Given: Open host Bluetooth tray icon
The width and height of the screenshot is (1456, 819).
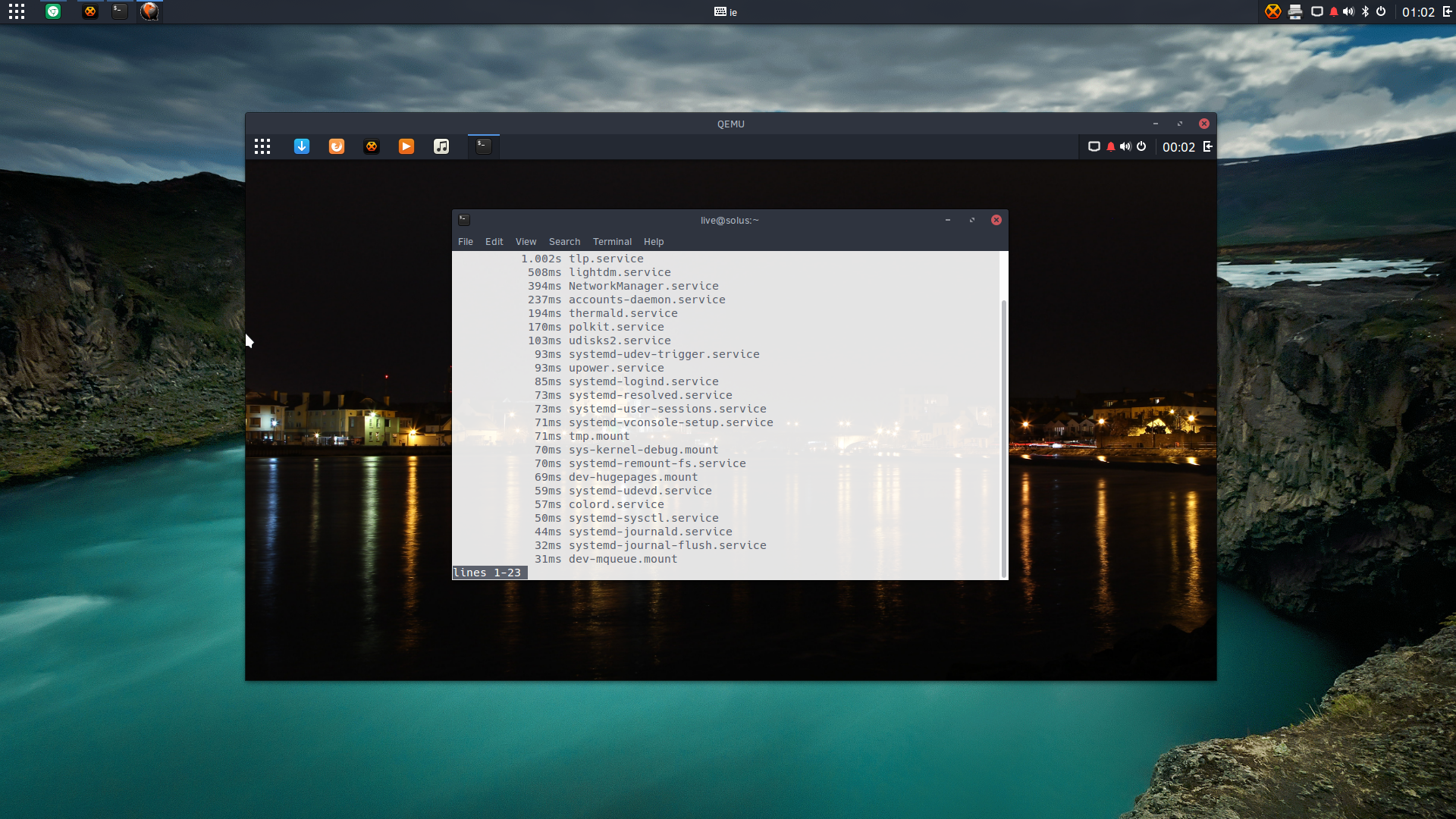Looking at the screenshot, I should pyautogui.click(x=1365, y=11).
